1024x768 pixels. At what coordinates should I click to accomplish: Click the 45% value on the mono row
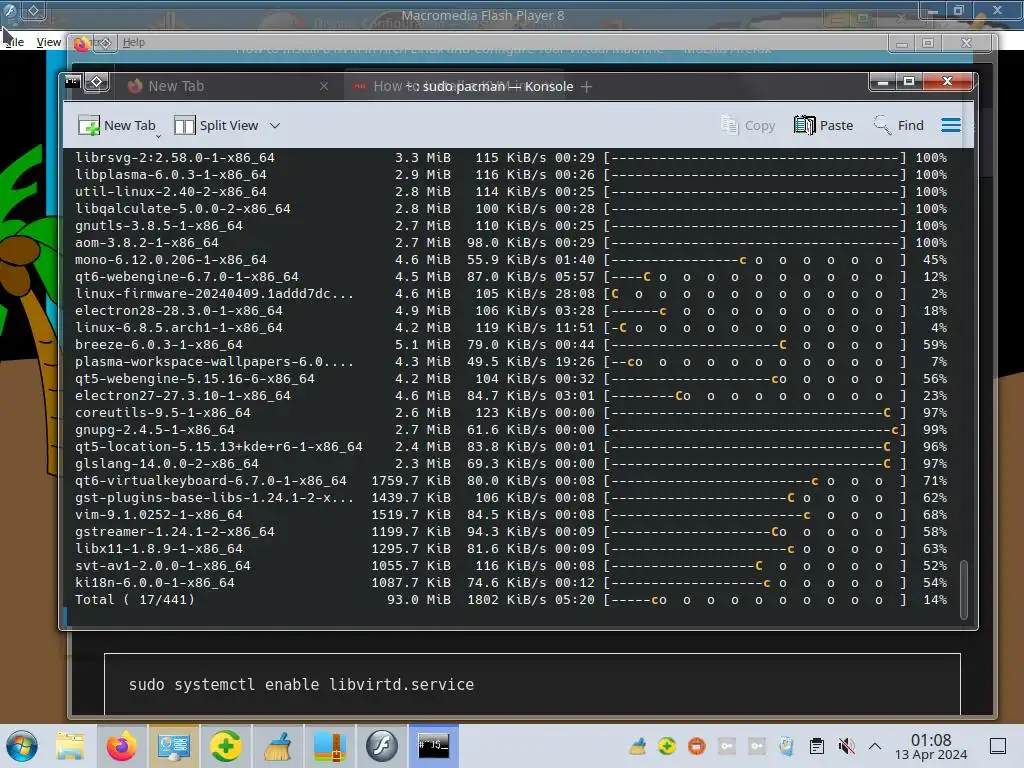point(935,259)
